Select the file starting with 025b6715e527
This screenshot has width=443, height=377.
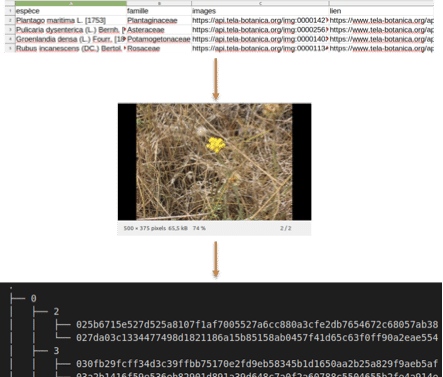click(x=257, y=324)
